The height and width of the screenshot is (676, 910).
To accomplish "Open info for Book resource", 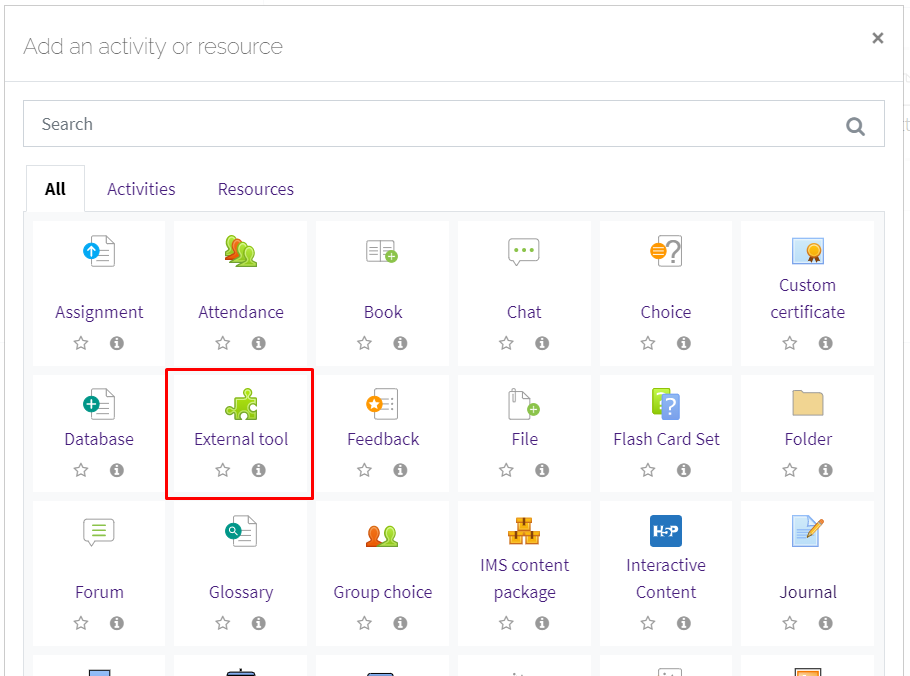I will click(400, 343).
